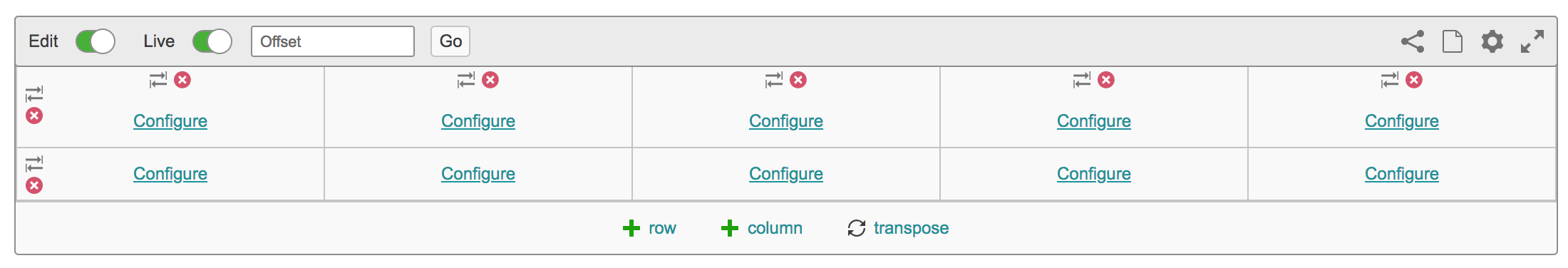1568x268 pixels.
Task: Open settings gear icon
Action: pyautogui.click(x=1492, y=41)
